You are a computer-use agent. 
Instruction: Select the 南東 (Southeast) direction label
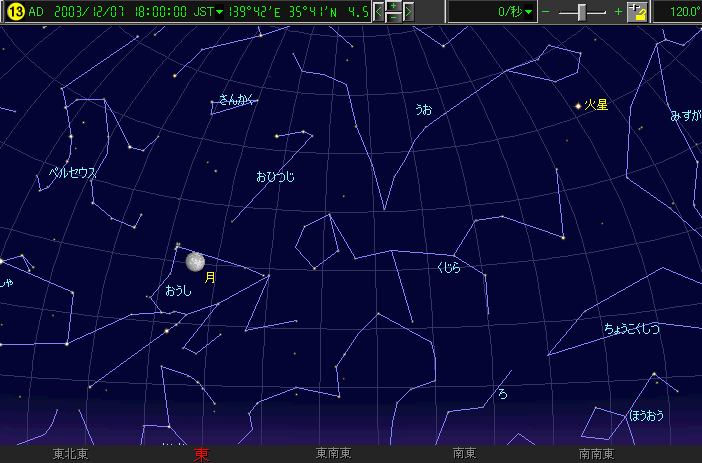[x=464, y=454]
